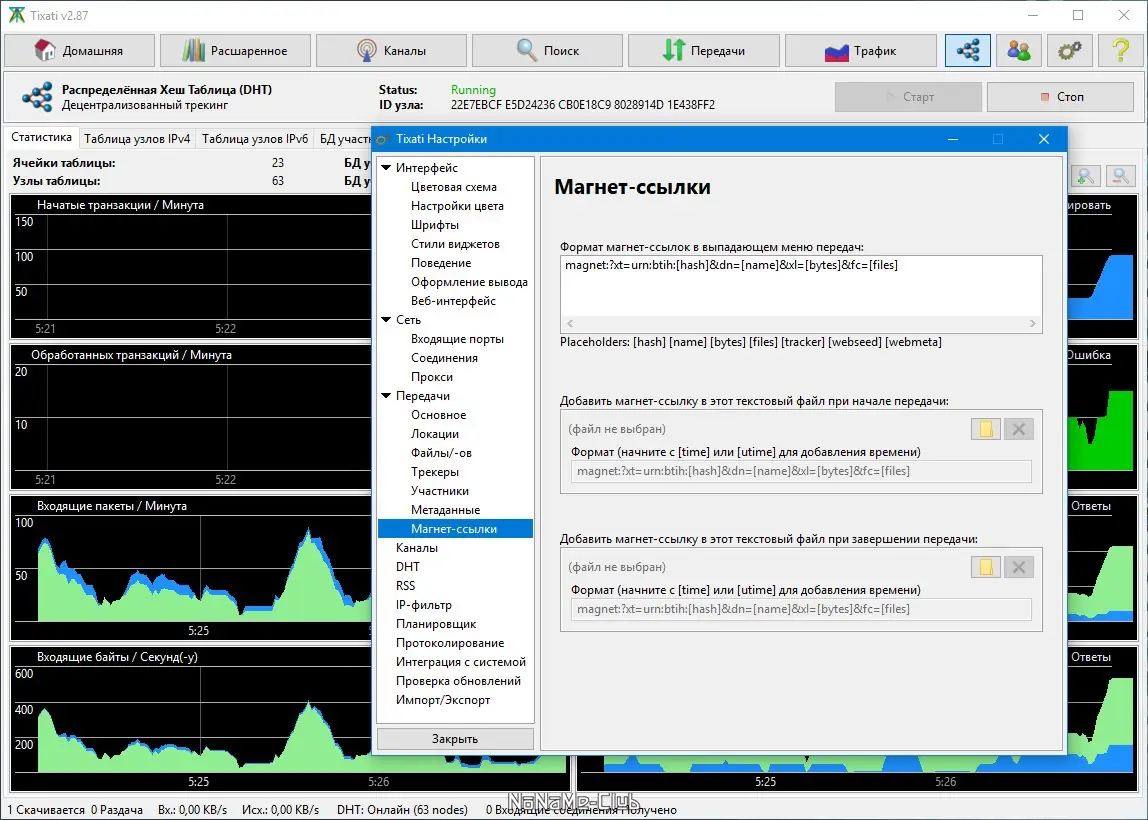
Task: Click start-of-transfer format input field
Action: tap(801, 471)
